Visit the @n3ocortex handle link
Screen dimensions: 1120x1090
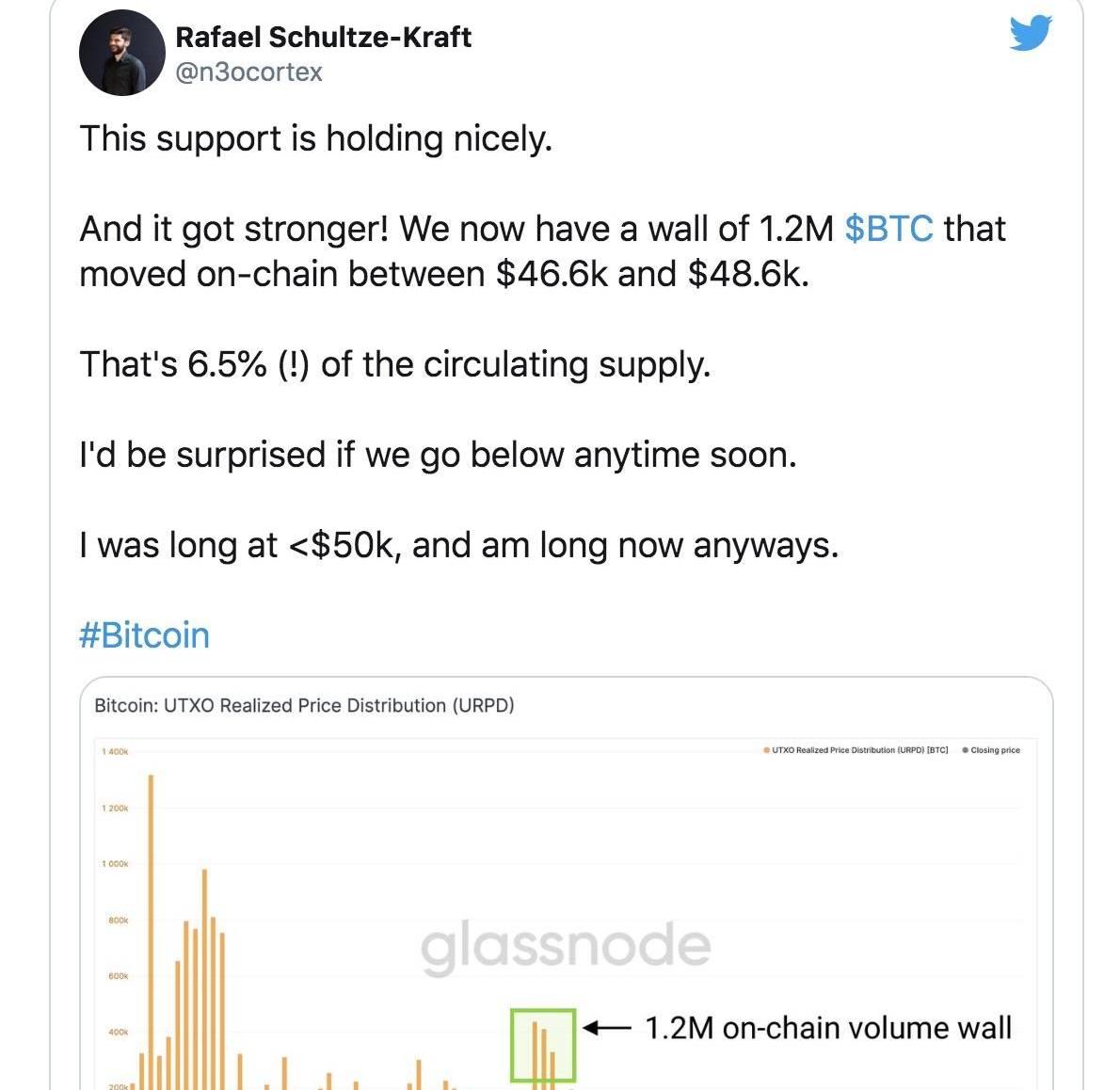[x=248, y=72]
